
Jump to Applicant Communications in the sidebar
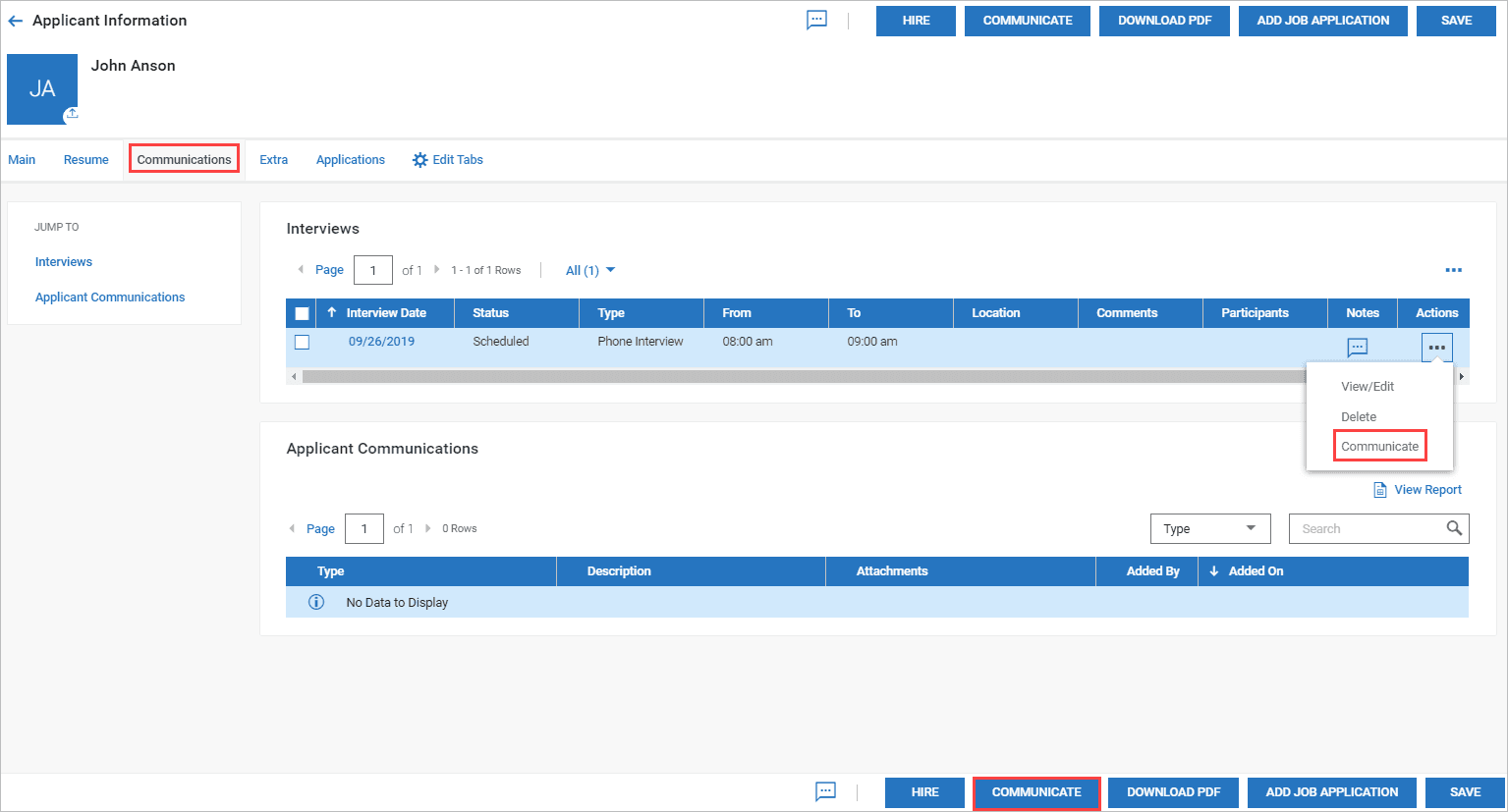point(110,298)
